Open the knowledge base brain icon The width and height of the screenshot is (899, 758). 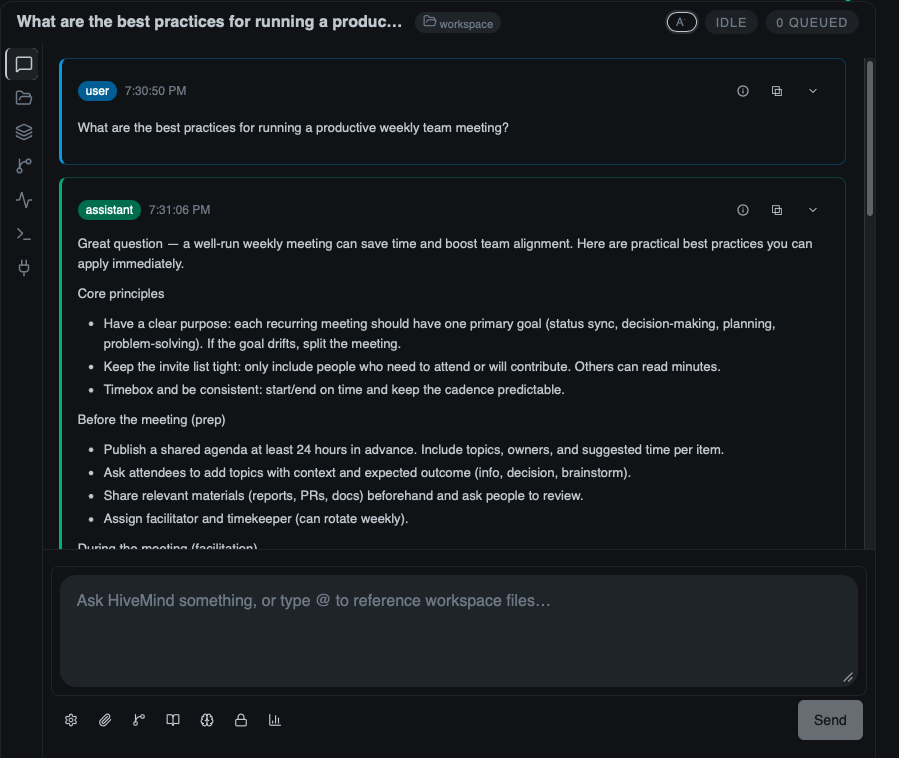[206, 719]
